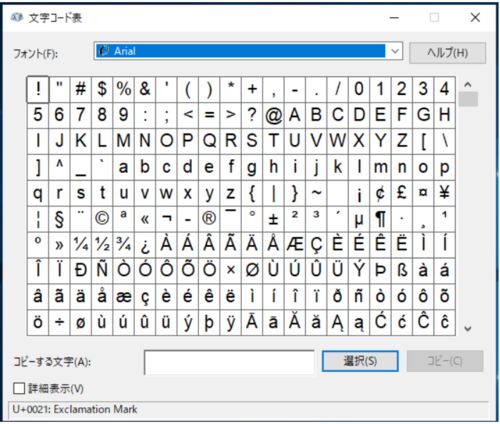Click the scrollbar thumb of the grid

468,99
